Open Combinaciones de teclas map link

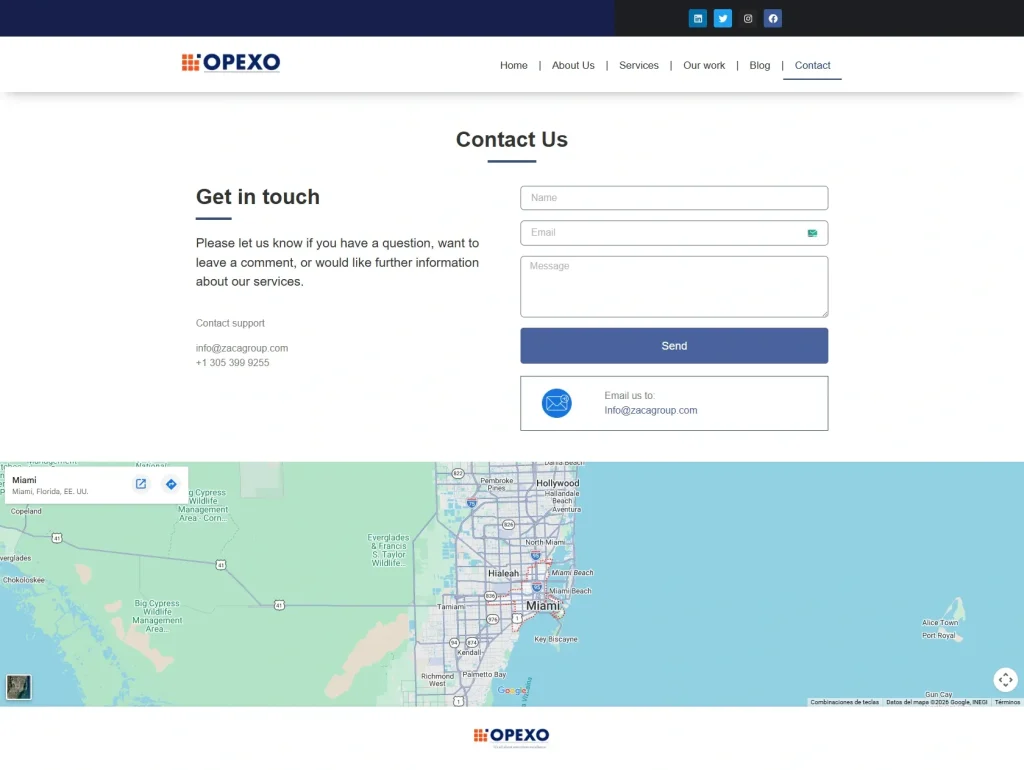[x=844, y=702]
